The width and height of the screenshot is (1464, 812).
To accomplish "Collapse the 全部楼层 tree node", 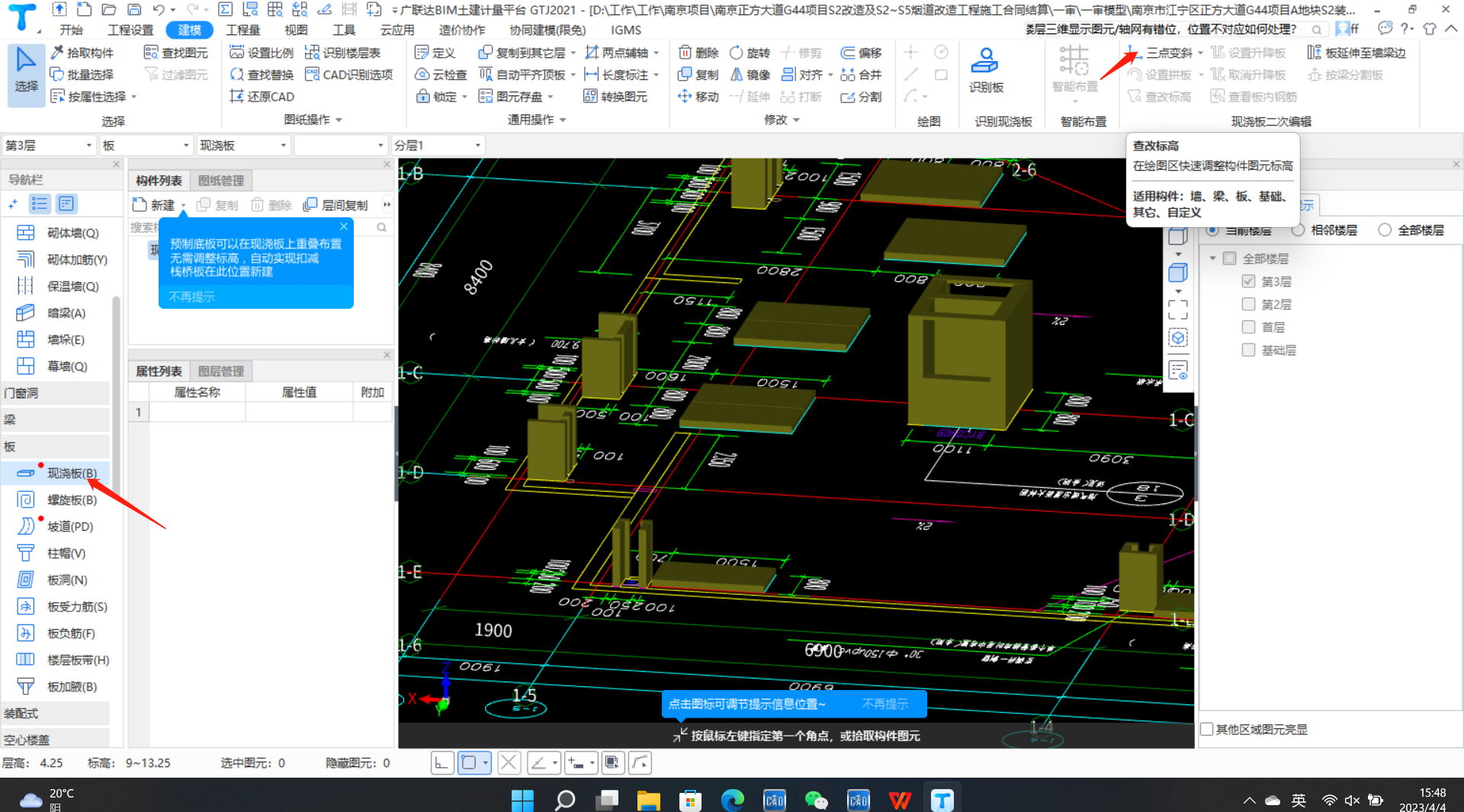I will click(x=1212, y=258).
